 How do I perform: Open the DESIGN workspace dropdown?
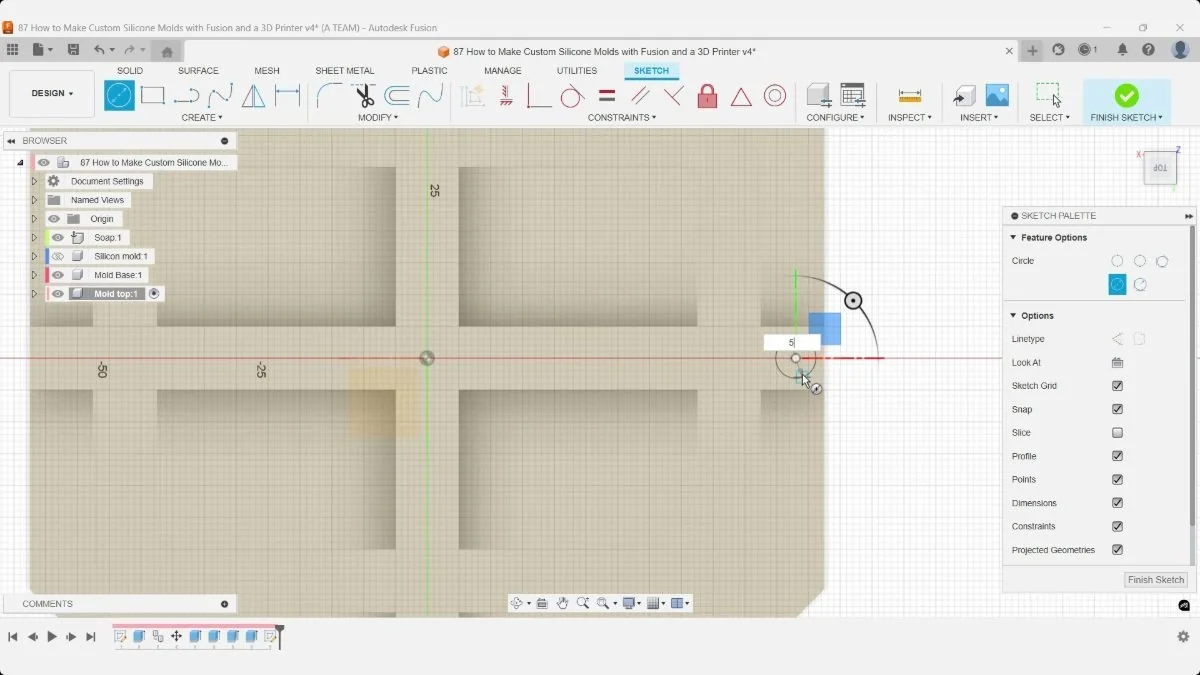[x=52, y=93]
